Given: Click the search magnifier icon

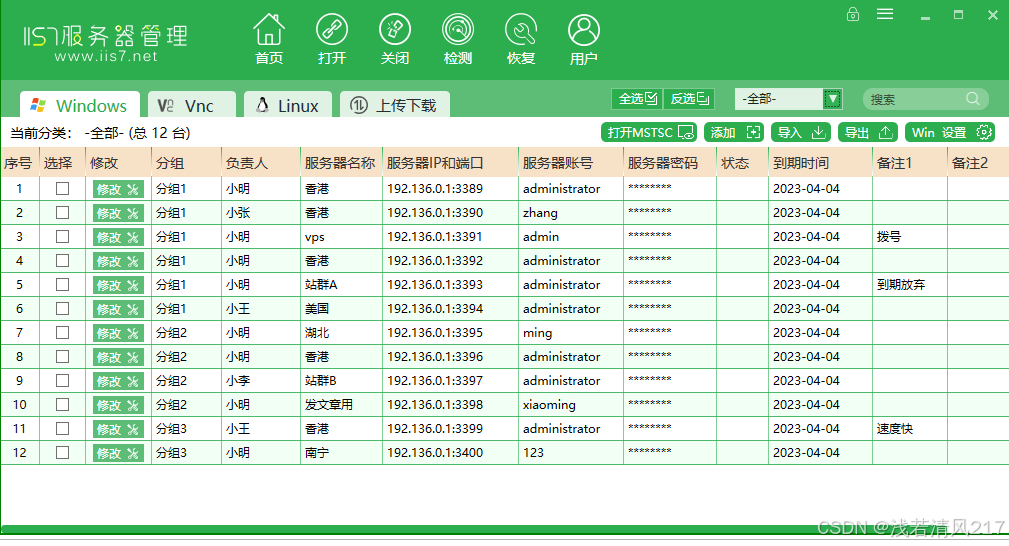Looking at the screenshot, I should (x=973, y=99).
